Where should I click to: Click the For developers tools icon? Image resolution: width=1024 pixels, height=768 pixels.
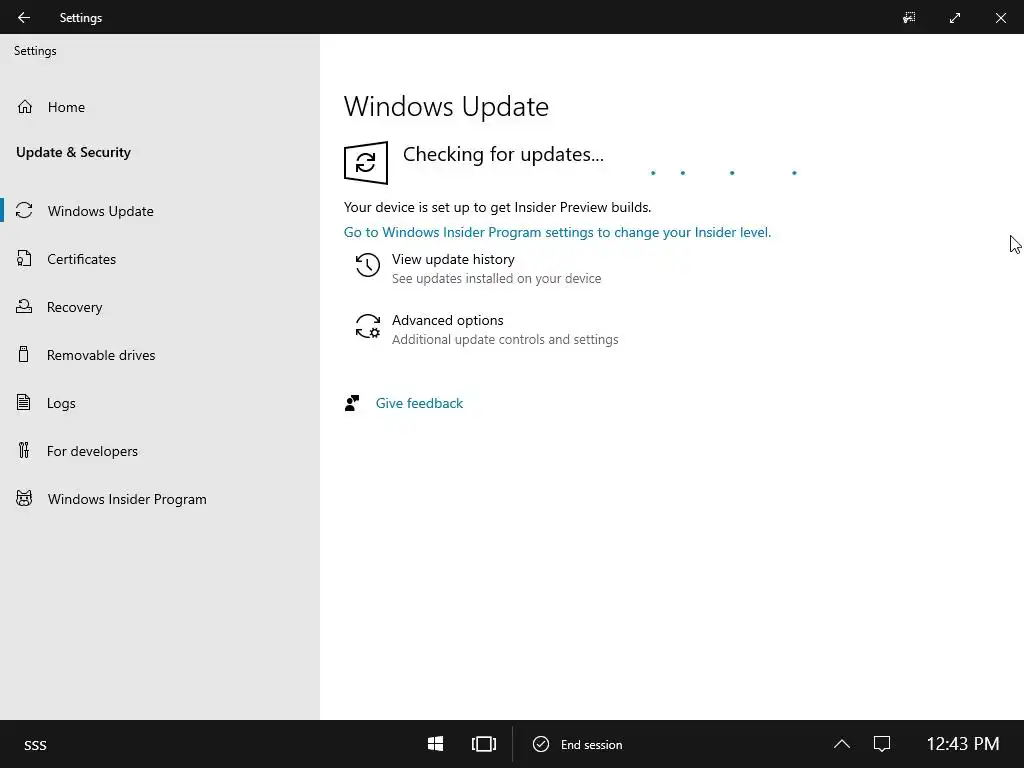pos(24,450)
